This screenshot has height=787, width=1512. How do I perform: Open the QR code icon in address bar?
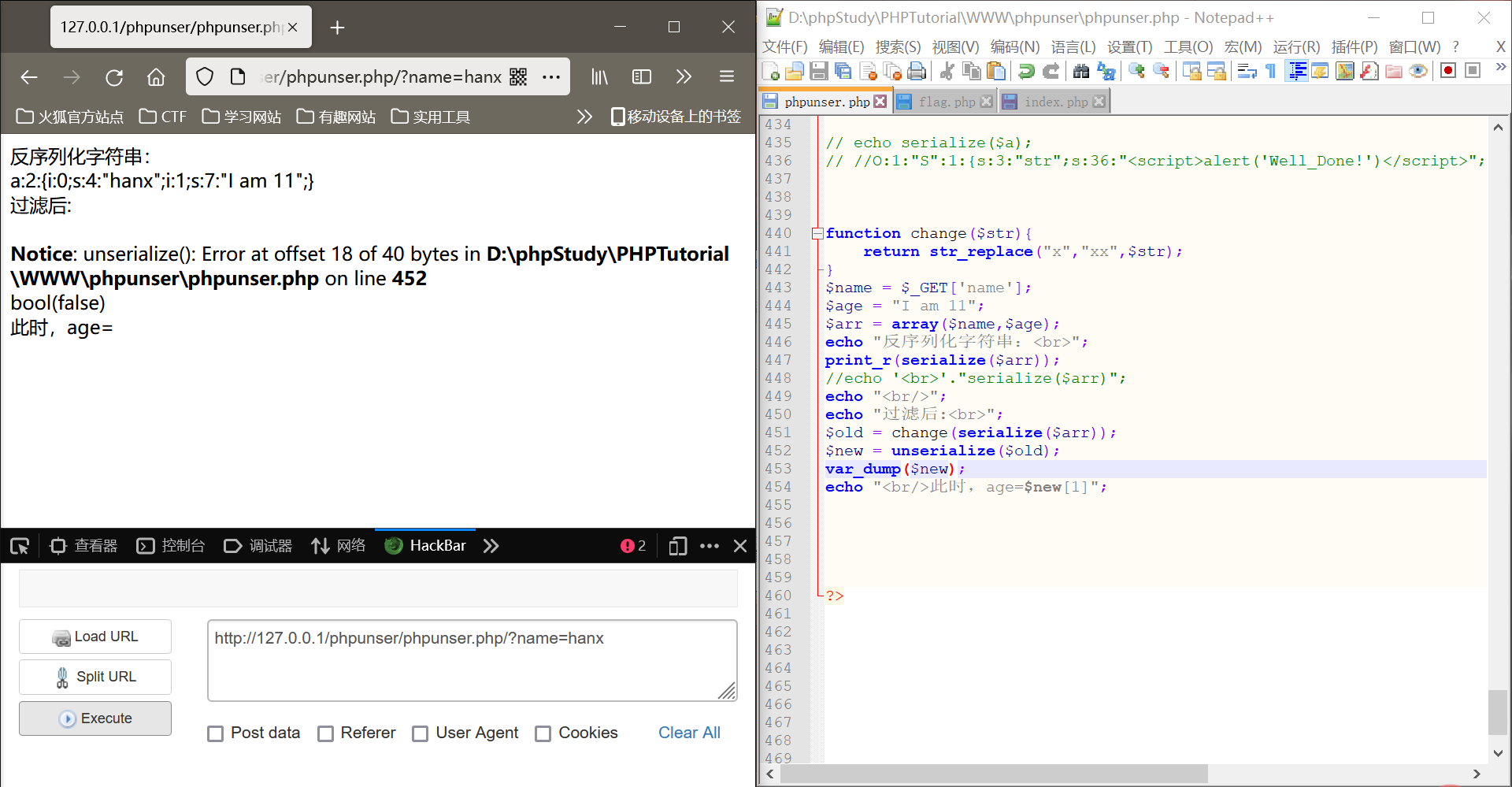click(518, 77)
